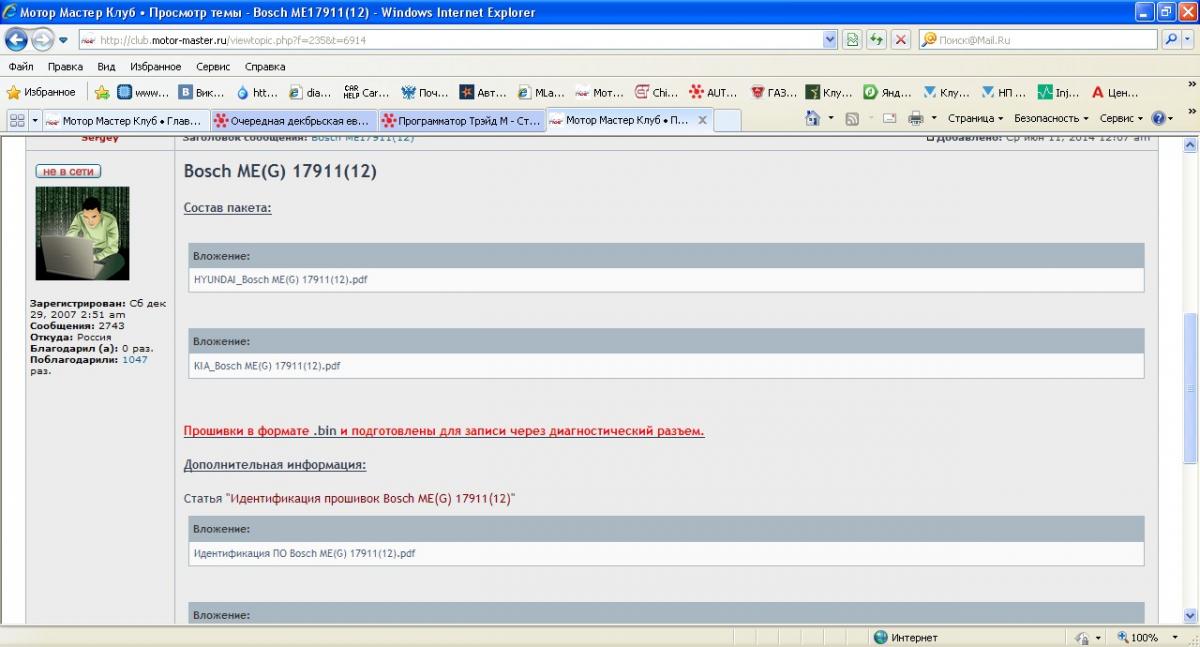
Task: Close the active Мотор Мастер Клуб tab
Action: click(x=702, y=120)
